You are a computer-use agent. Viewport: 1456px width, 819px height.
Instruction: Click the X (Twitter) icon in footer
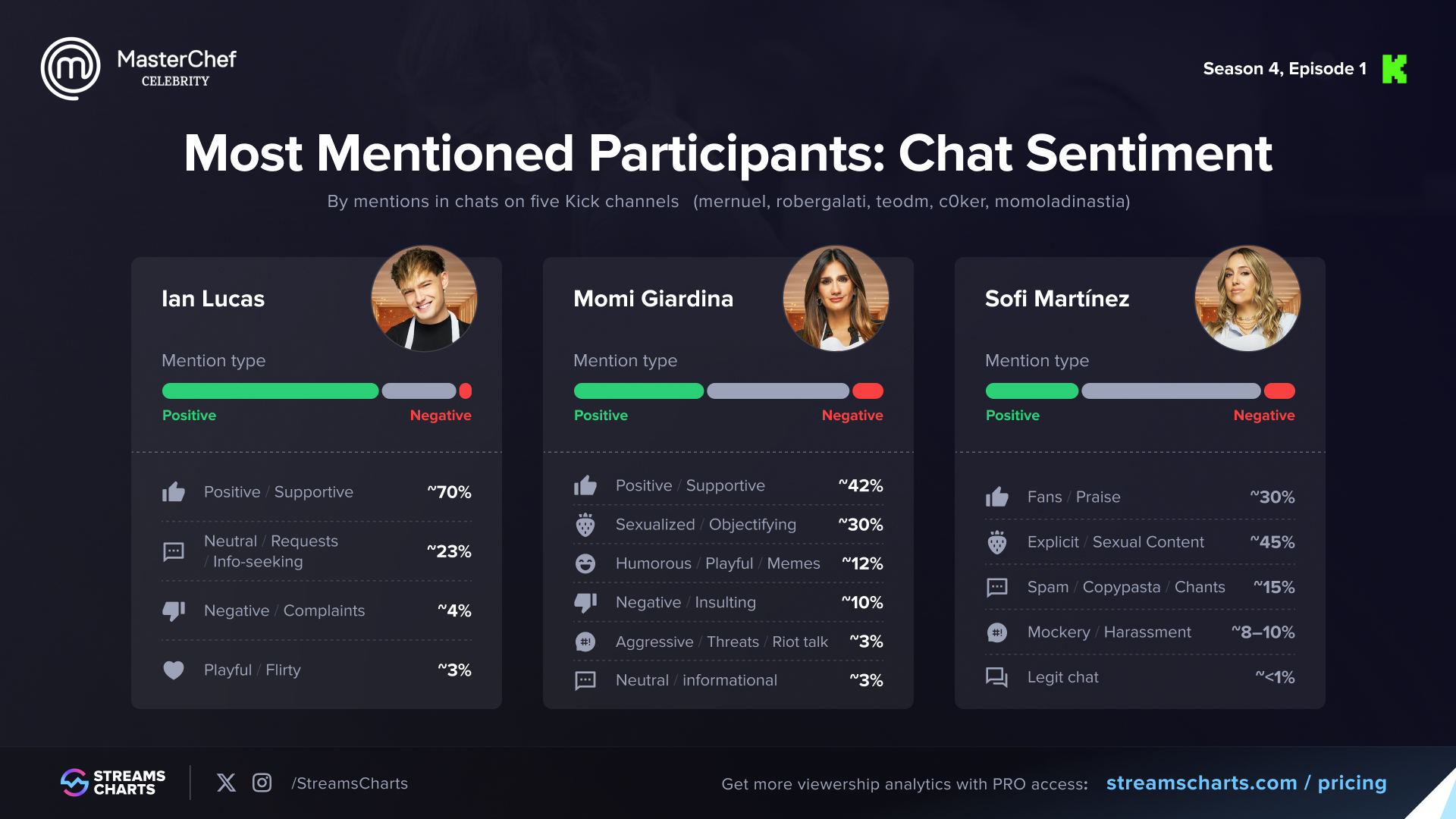click(x=226, y=783)
